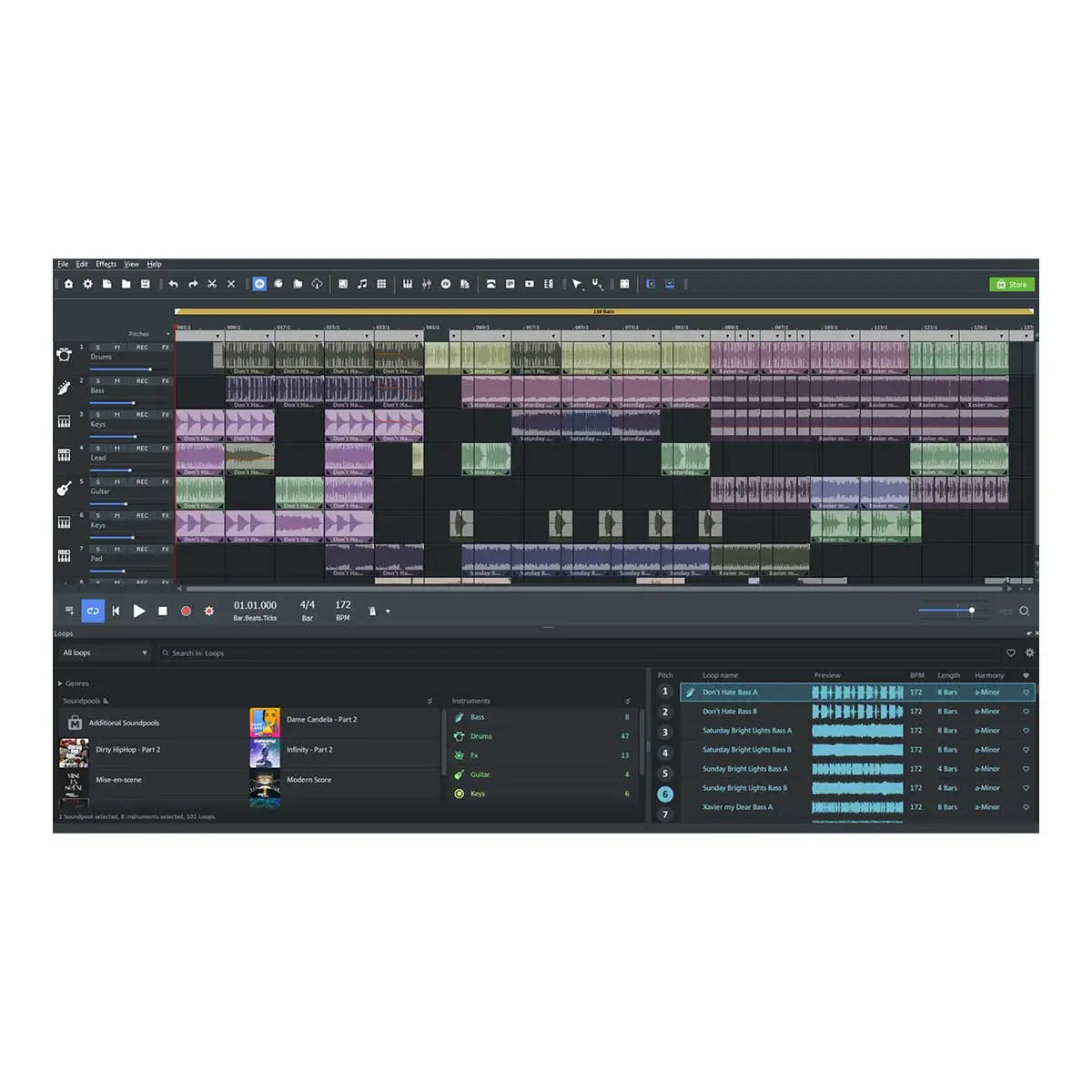Adjust the Drums track volume slider
Image resolution: width=1092 pixels, height=1092 pixels.
click(x=149, y=369)
